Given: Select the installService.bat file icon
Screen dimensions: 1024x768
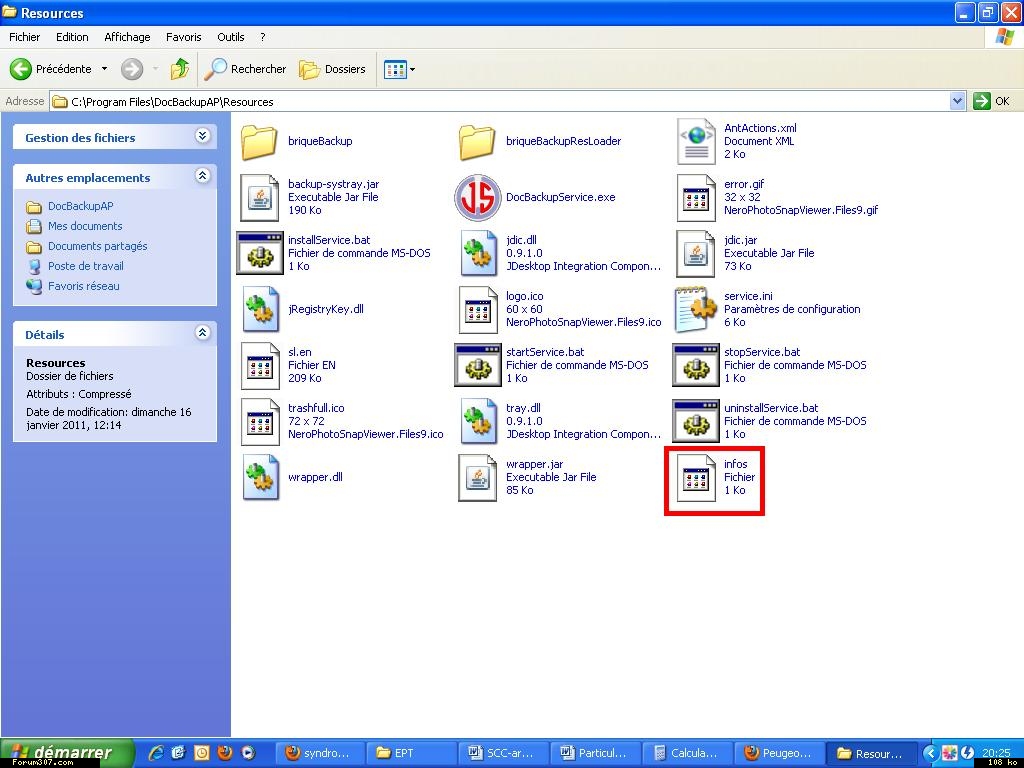Looking at the screenshot, I should tap(259, 253).
